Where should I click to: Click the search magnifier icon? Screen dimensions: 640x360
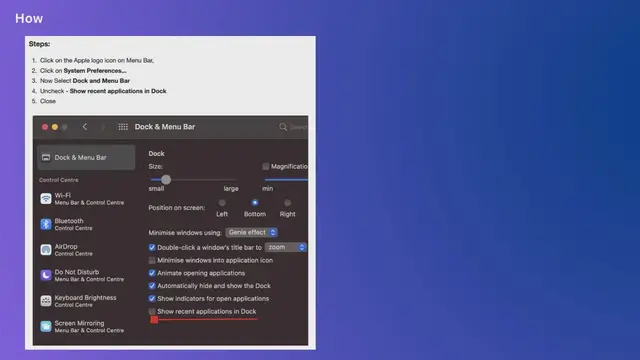pos(283,127)
